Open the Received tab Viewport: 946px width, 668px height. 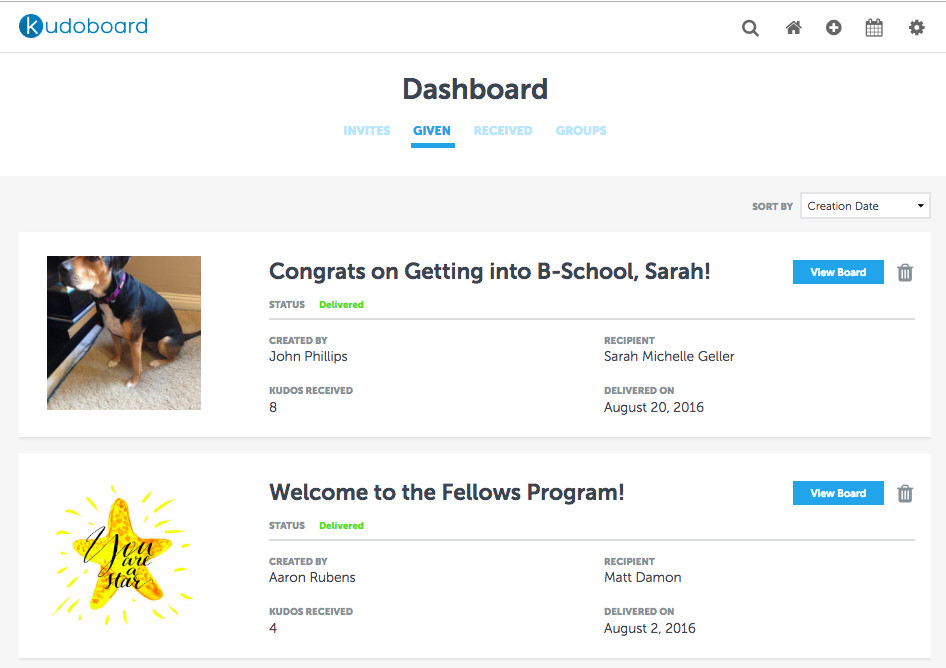tap(503, 131)
